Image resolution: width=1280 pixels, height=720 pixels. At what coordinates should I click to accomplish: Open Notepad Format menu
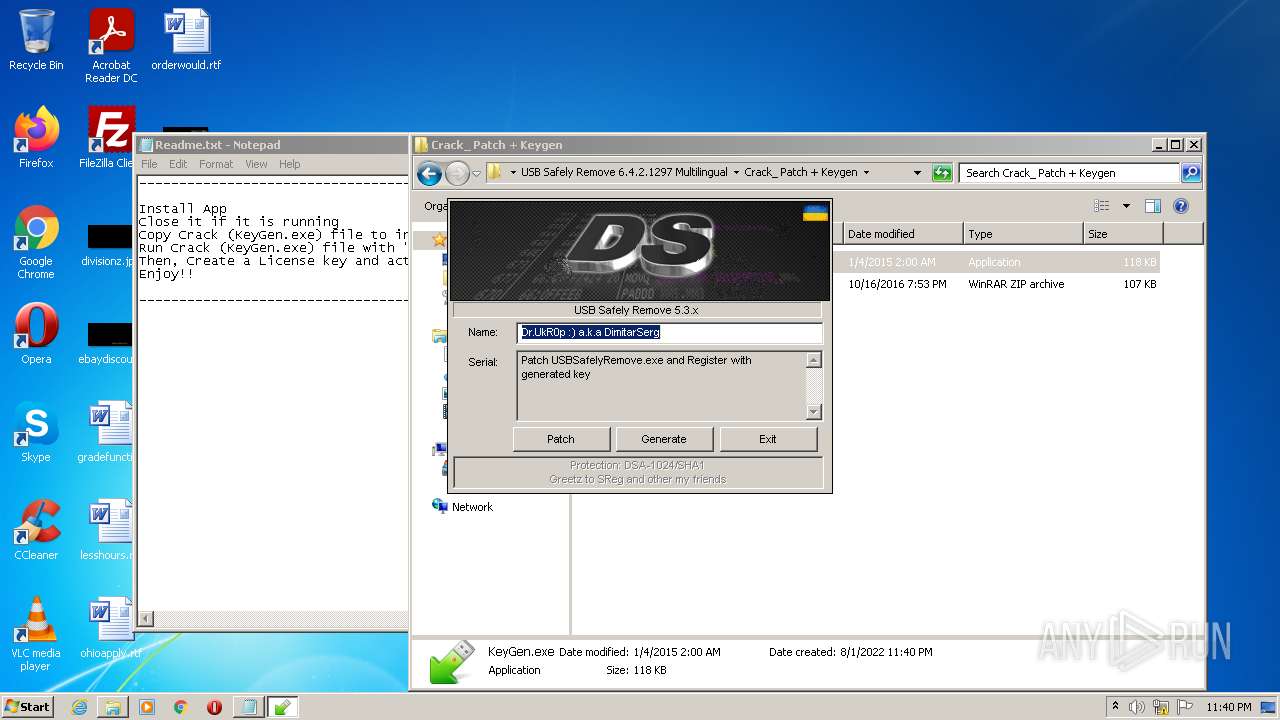pyautogui.click(x=216, y=164)
